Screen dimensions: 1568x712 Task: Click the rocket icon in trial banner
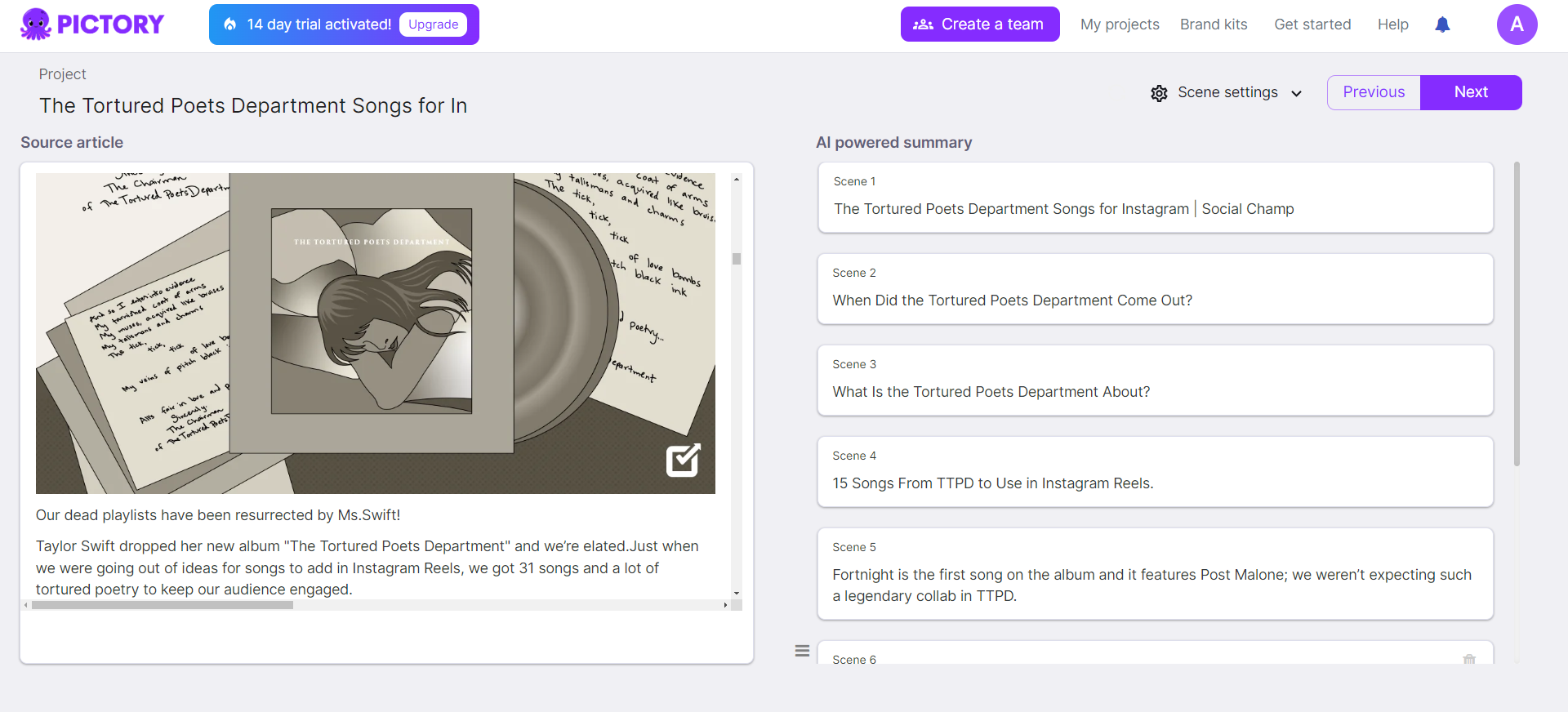230,24
